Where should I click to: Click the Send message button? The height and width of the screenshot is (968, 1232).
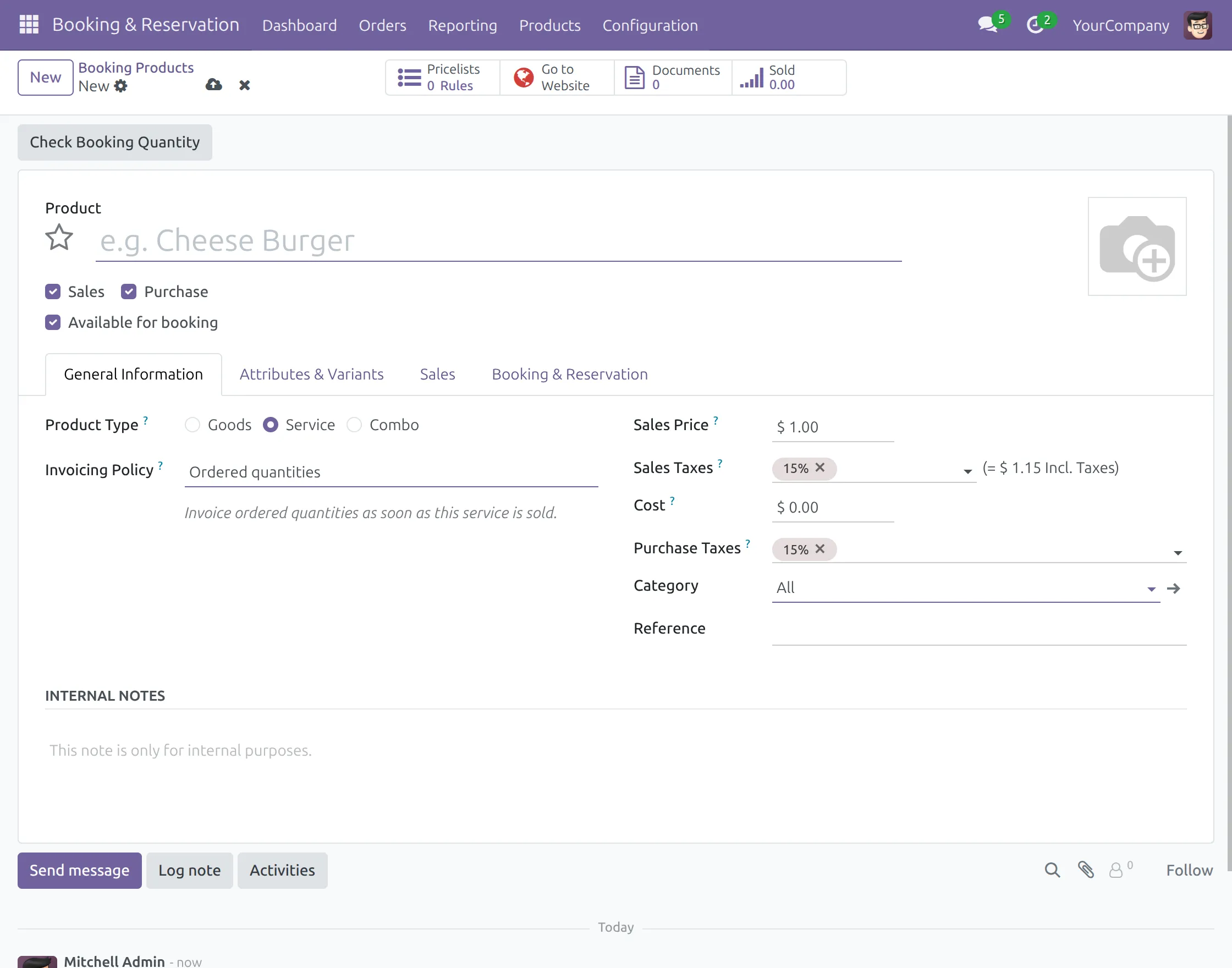(79, 870)
